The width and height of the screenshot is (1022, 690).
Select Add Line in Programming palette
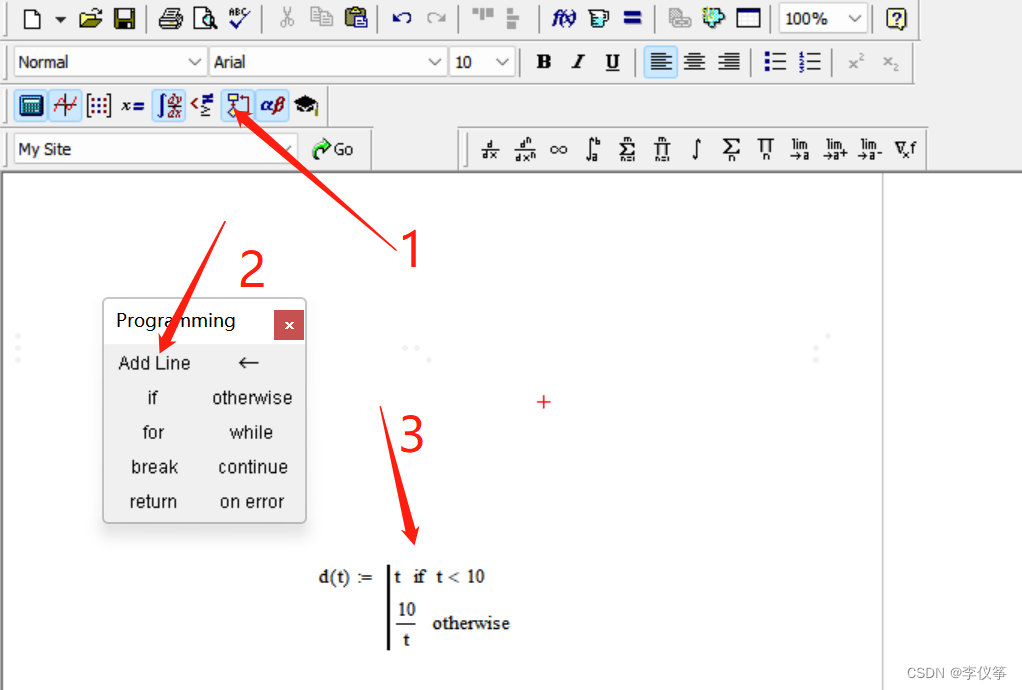154,363
